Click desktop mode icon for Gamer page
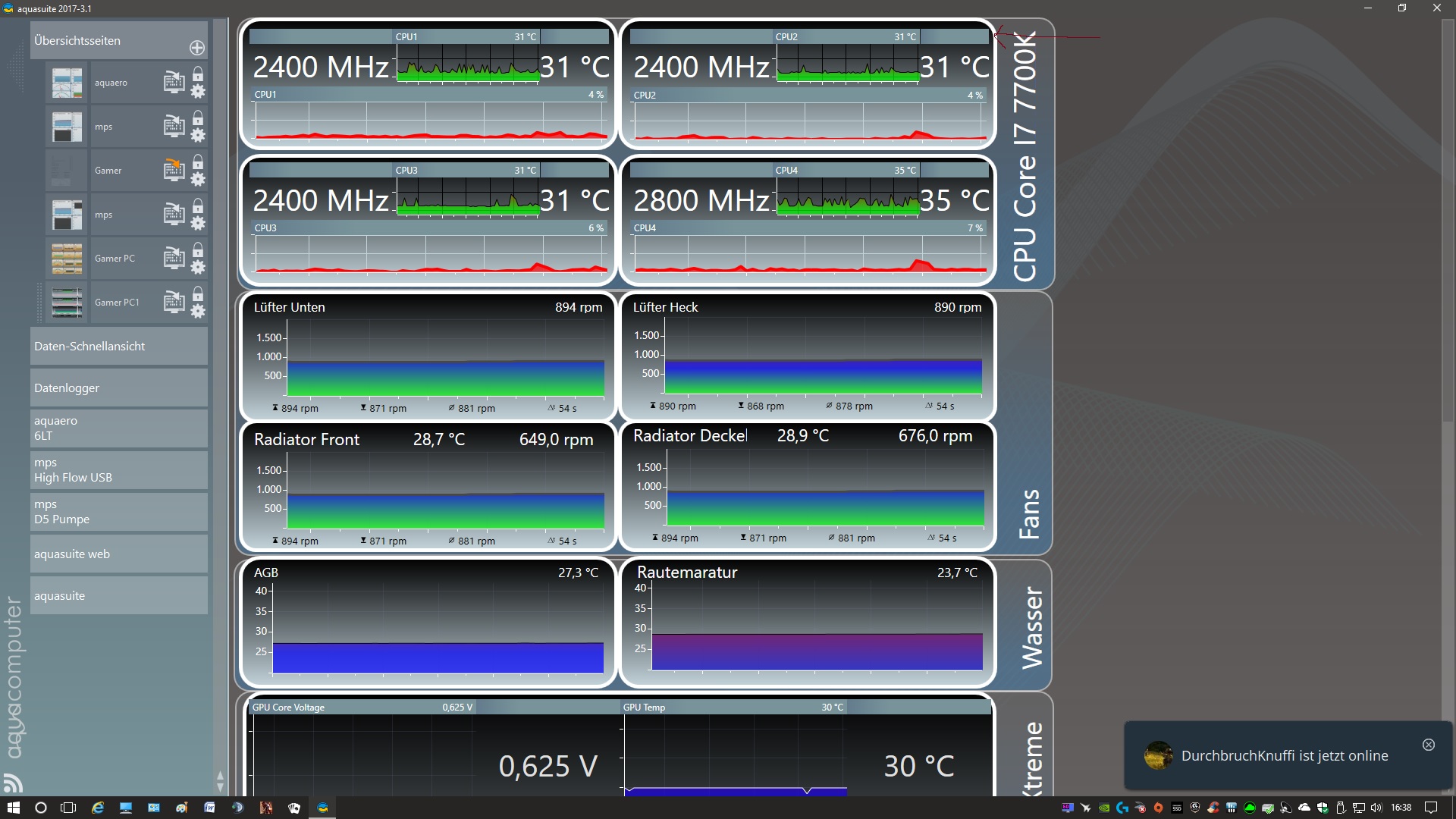The width and height of the screenshot is (1456, 819). (x=174, y=170)
